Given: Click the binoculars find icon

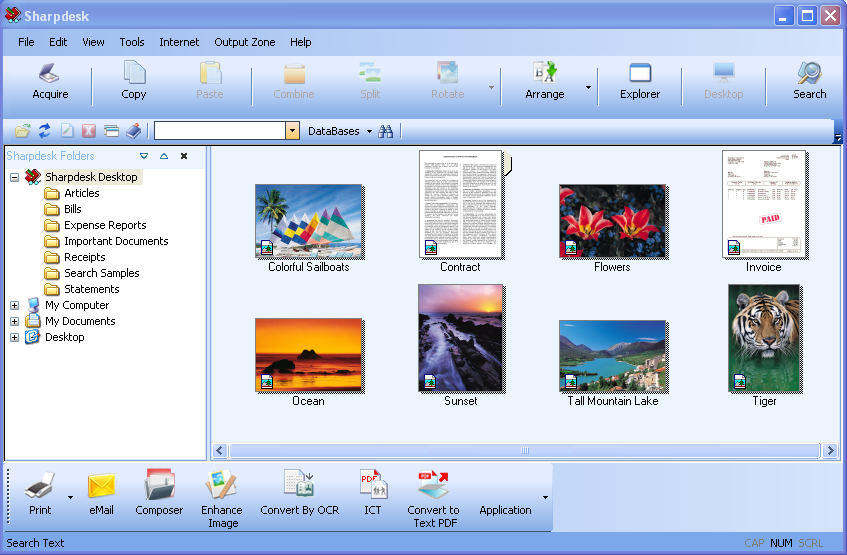Looking at the screenshot, I should tap(386, 131).
